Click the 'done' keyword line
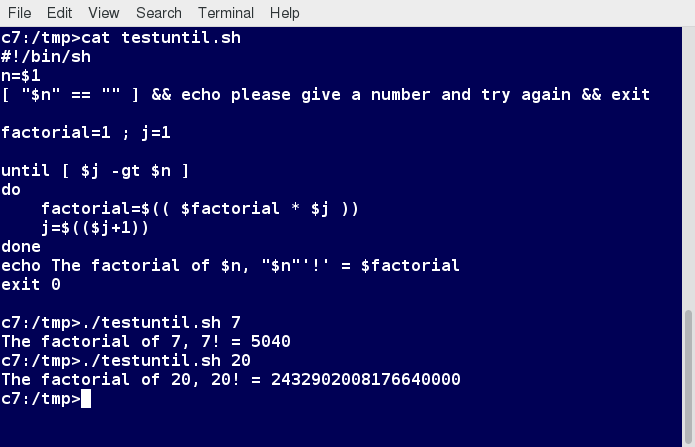Viewport: 695px width, 447px height. pos(21,247)
